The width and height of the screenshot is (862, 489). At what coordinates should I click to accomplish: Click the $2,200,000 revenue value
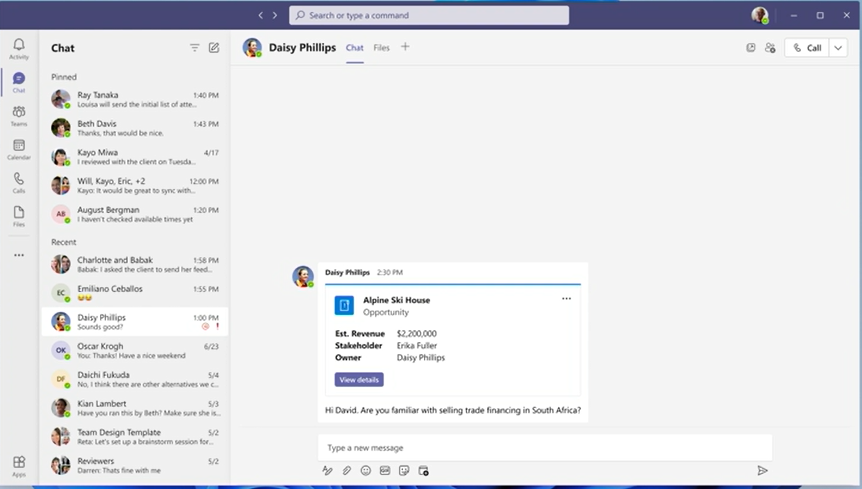click(x=417, y=334)
